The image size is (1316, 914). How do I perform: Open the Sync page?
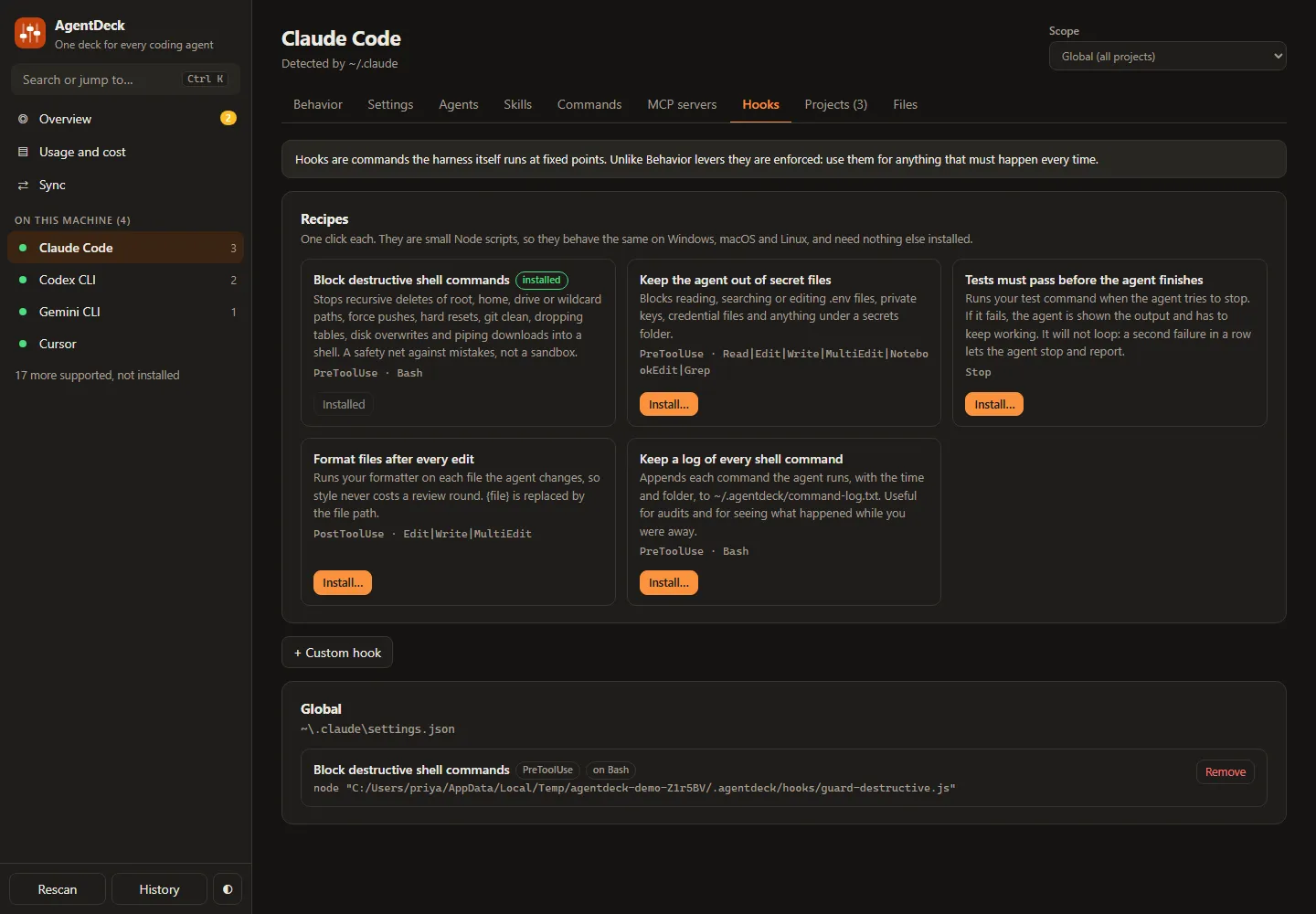coord(125,185)
